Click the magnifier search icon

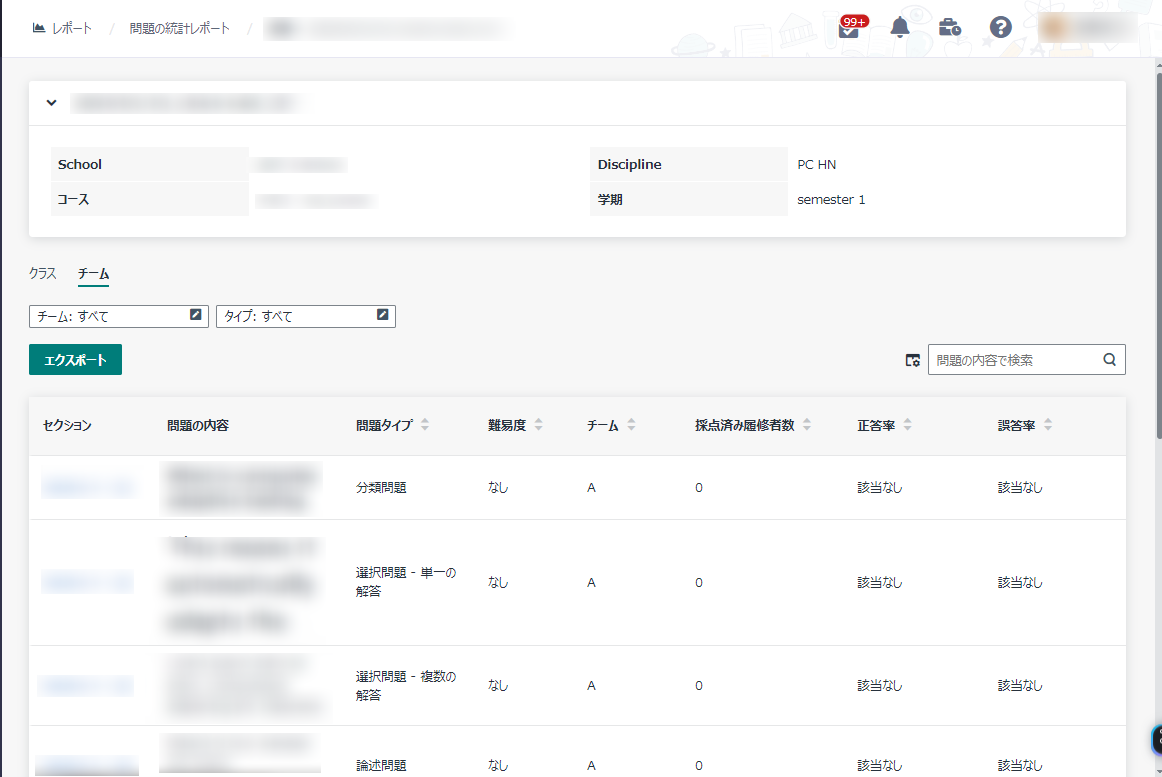point(1109,360)
